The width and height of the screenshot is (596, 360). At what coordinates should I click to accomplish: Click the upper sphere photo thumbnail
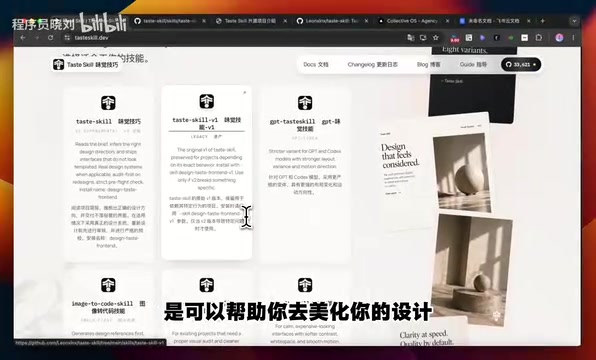(462, 172)
